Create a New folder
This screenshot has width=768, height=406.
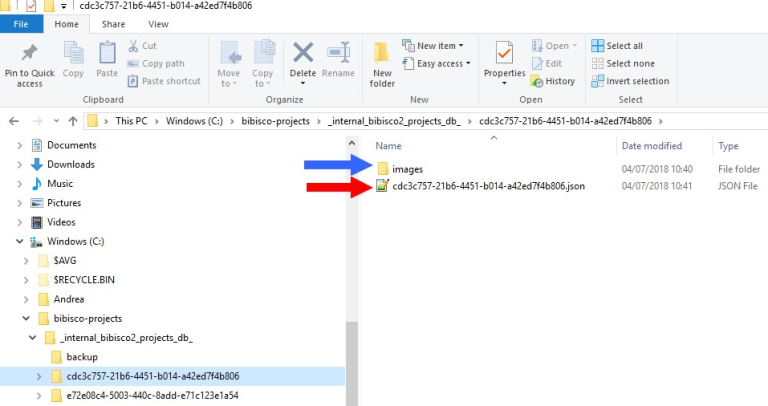click(x=382, y=65)
